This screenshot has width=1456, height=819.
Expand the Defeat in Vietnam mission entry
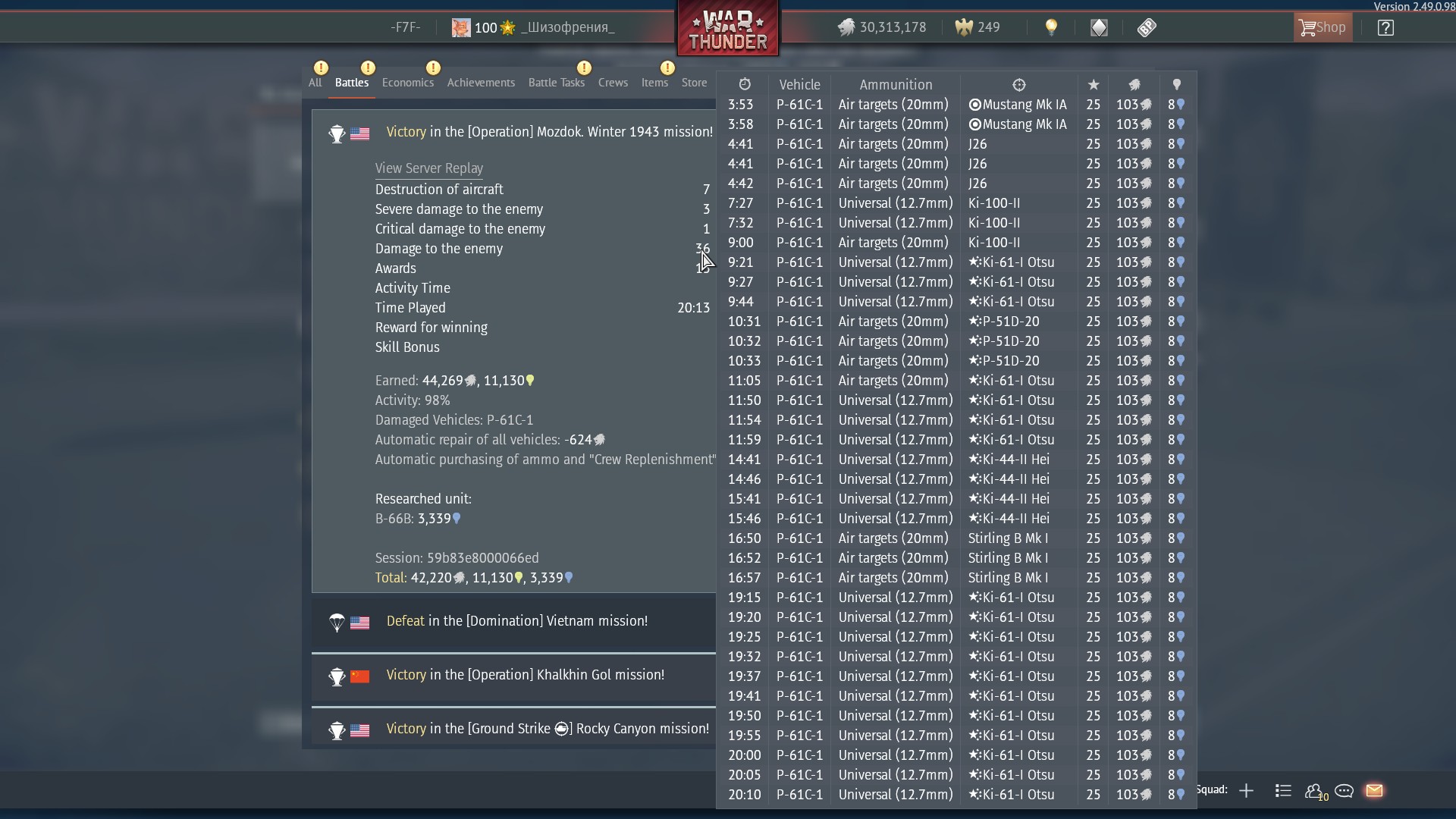click(x=516, y=621)
